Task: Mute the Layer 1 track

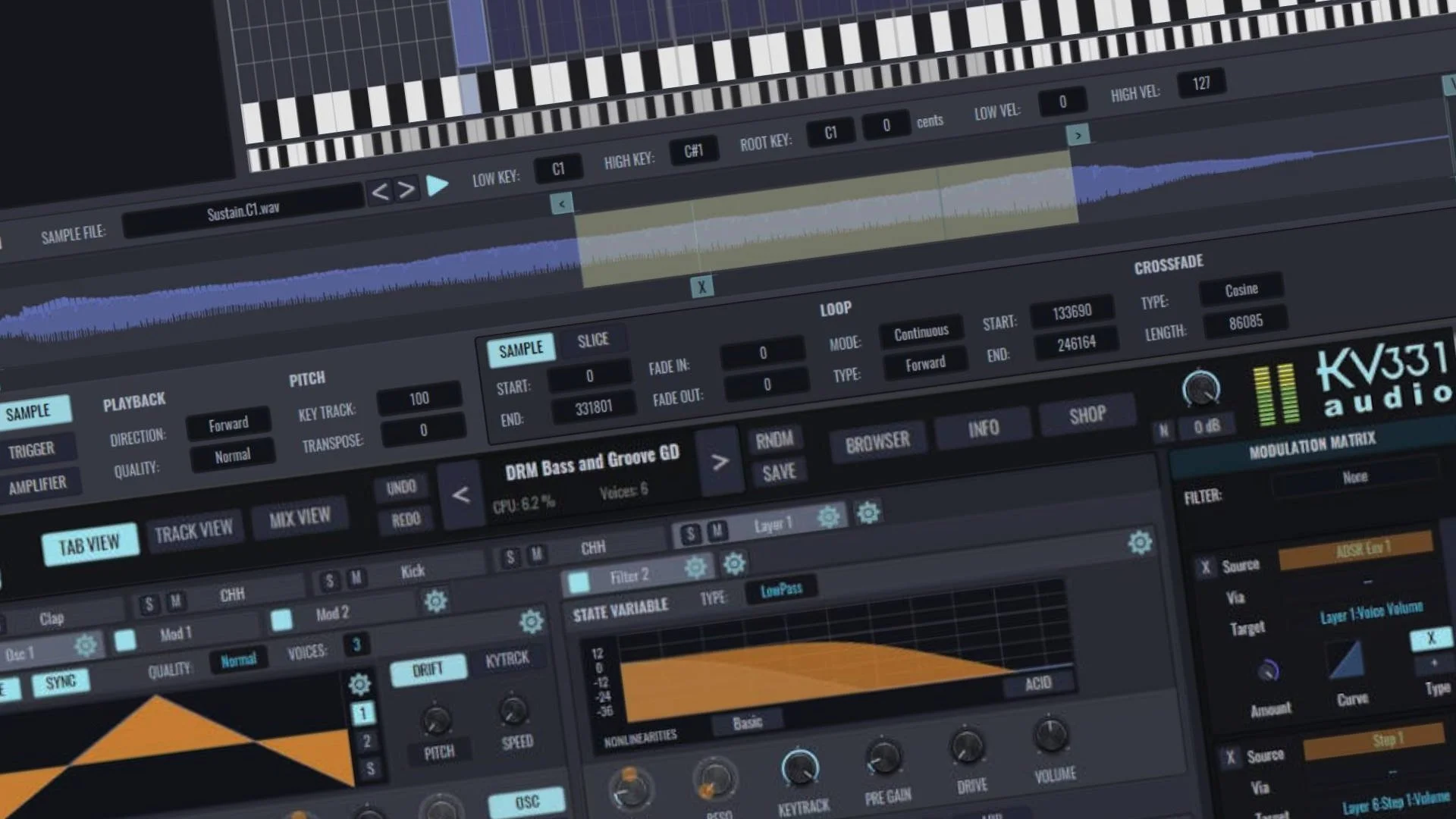Action: click(717, 531)
